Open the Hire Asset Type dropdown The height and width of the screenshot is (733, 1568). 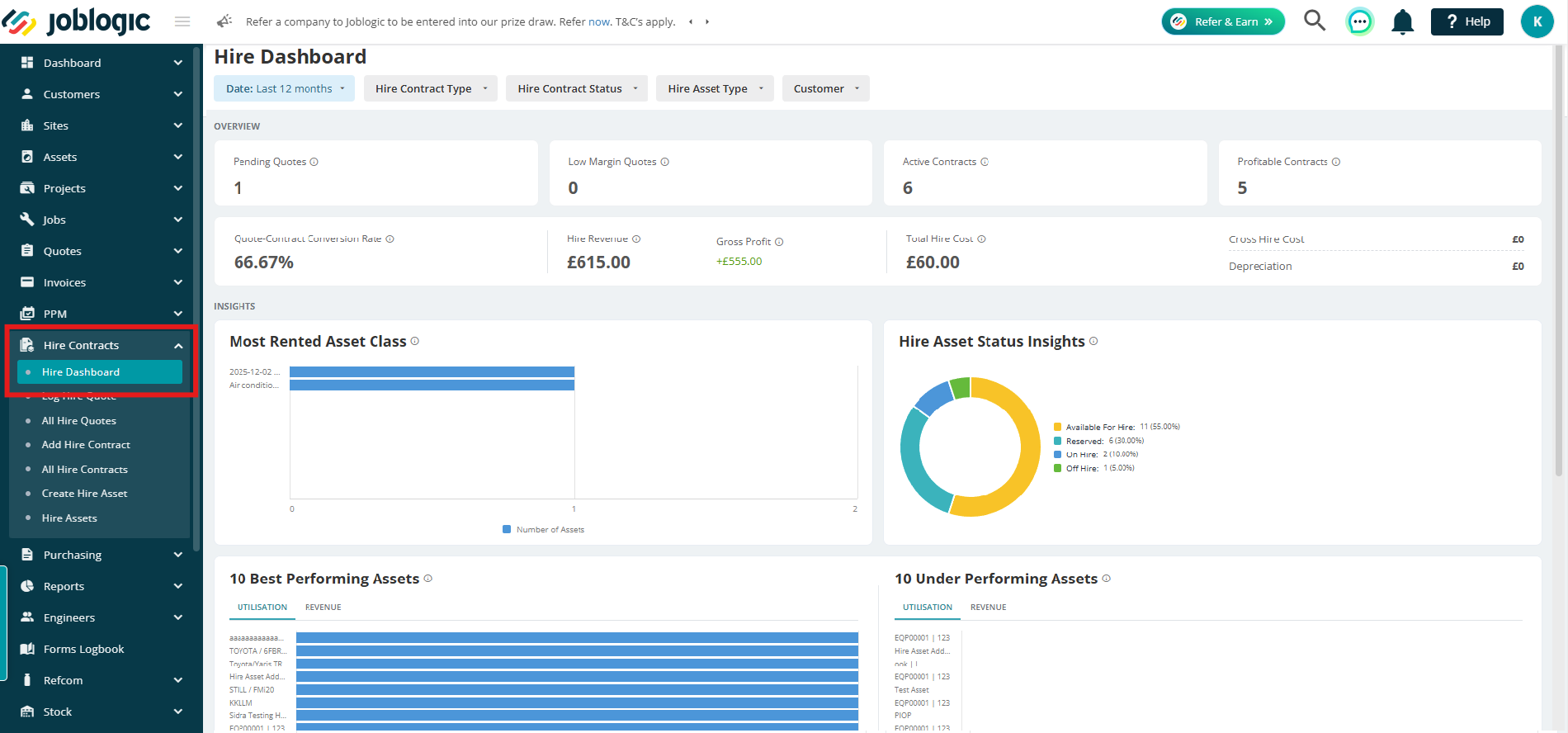(x=715, y=88)
